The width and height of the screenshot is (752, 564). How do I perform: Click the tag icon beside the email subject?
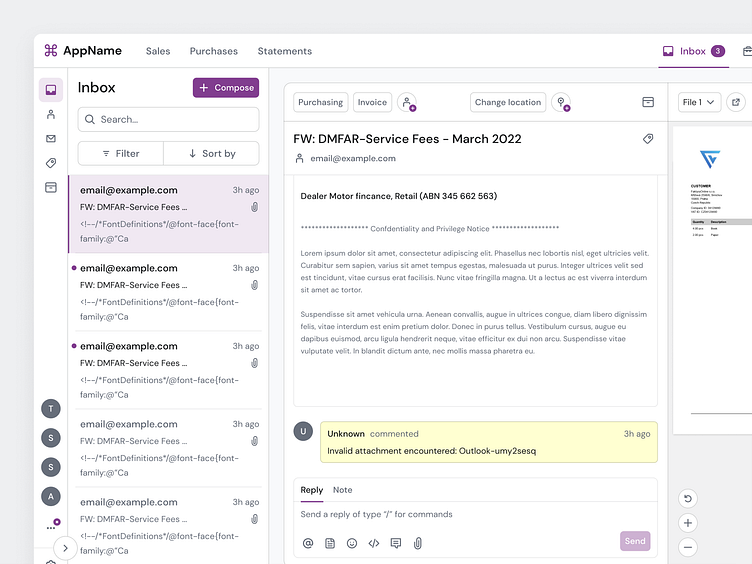(x=648, y=139)
